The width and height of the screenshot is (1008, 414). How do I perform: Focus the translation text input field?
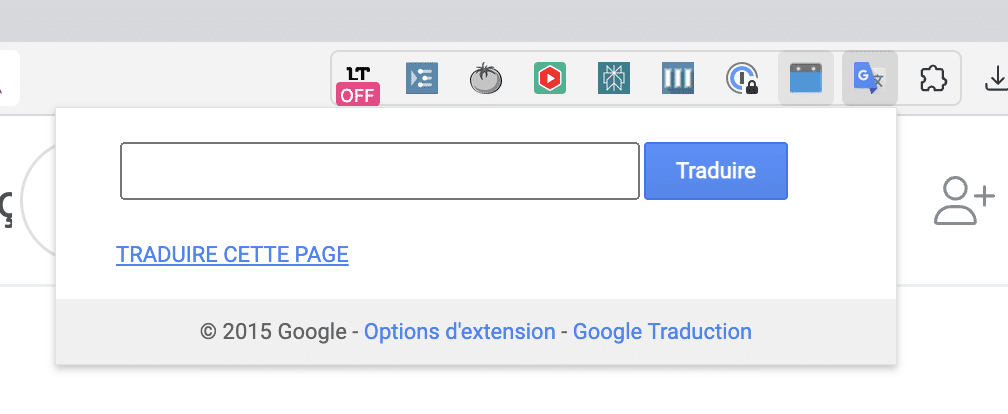click(380, 171)
